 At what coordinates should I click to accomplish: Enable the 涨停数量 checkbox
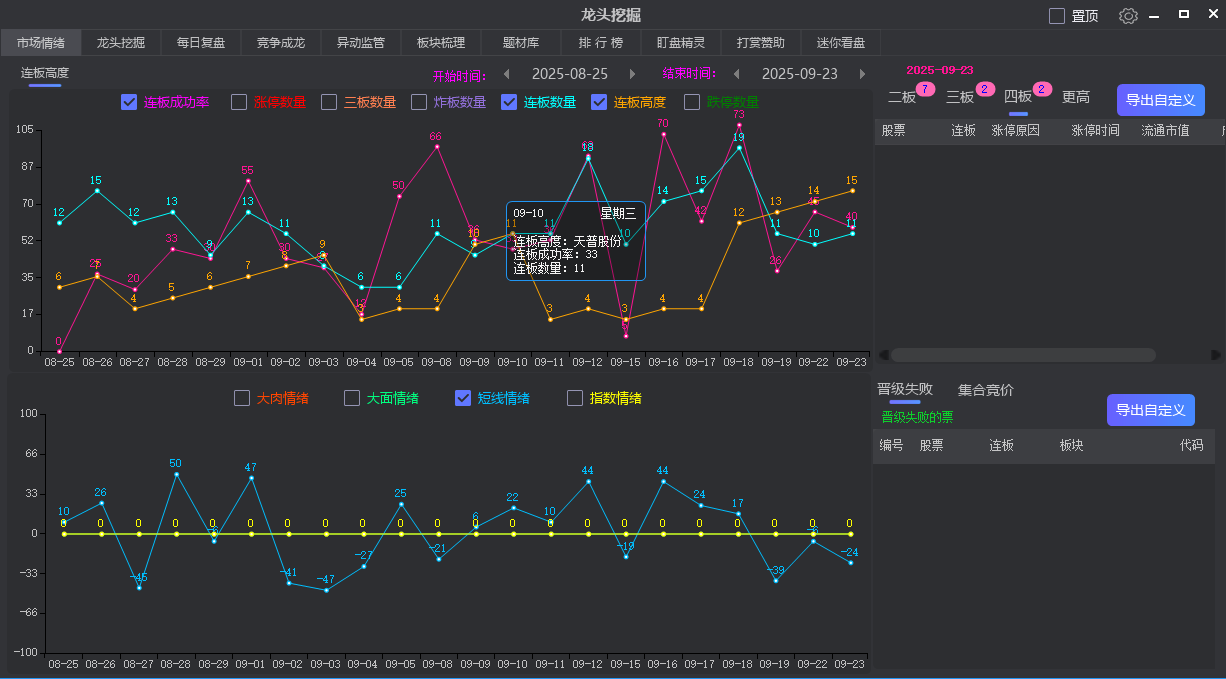(x=237, y=101)
